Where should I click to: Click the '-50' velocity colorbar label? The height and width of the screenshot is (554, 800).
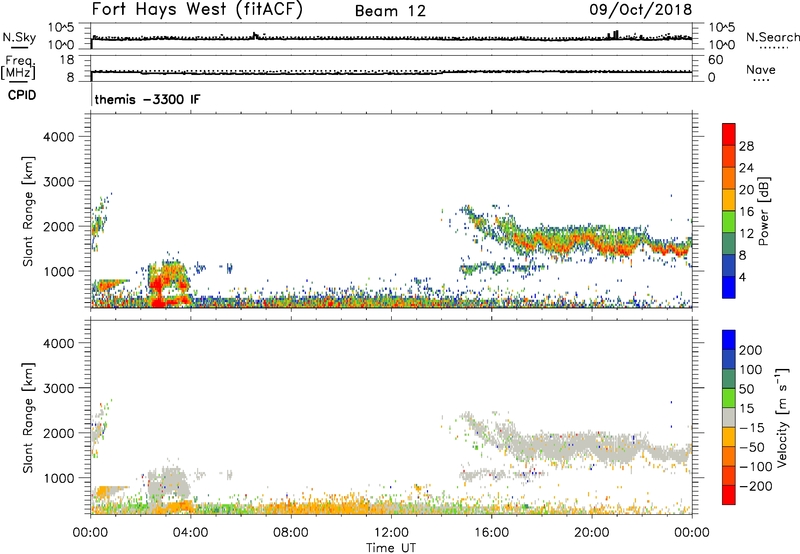tap(752, 447)
